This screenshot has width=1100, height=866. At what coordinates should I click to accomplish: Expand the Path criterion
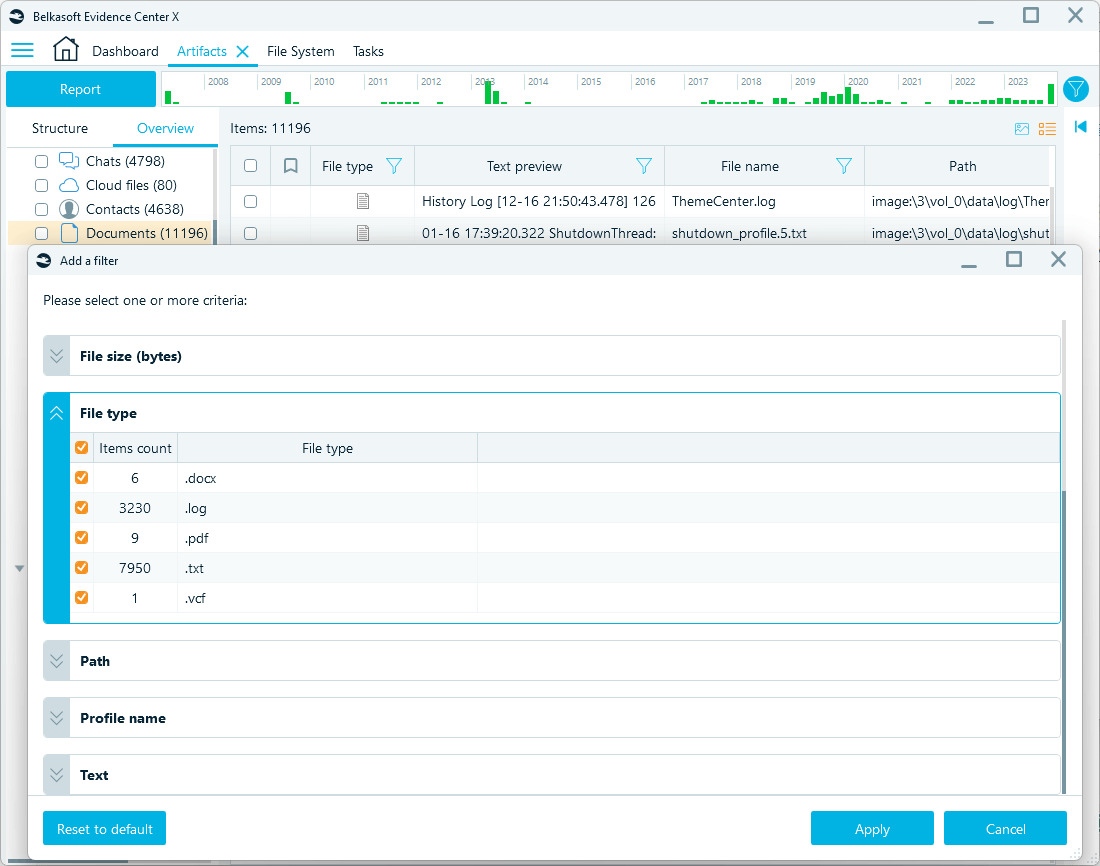[x=57, y=661]
